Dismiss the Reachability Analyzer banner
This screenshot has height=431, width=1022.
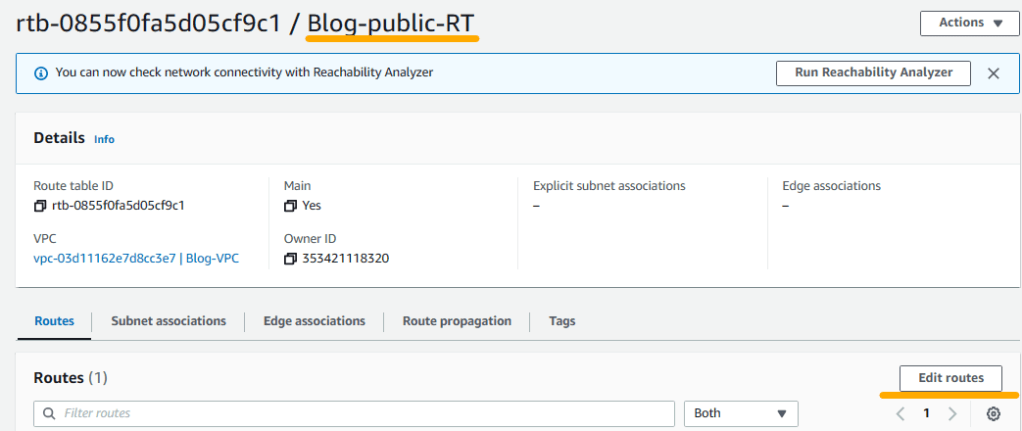(993, 73)
